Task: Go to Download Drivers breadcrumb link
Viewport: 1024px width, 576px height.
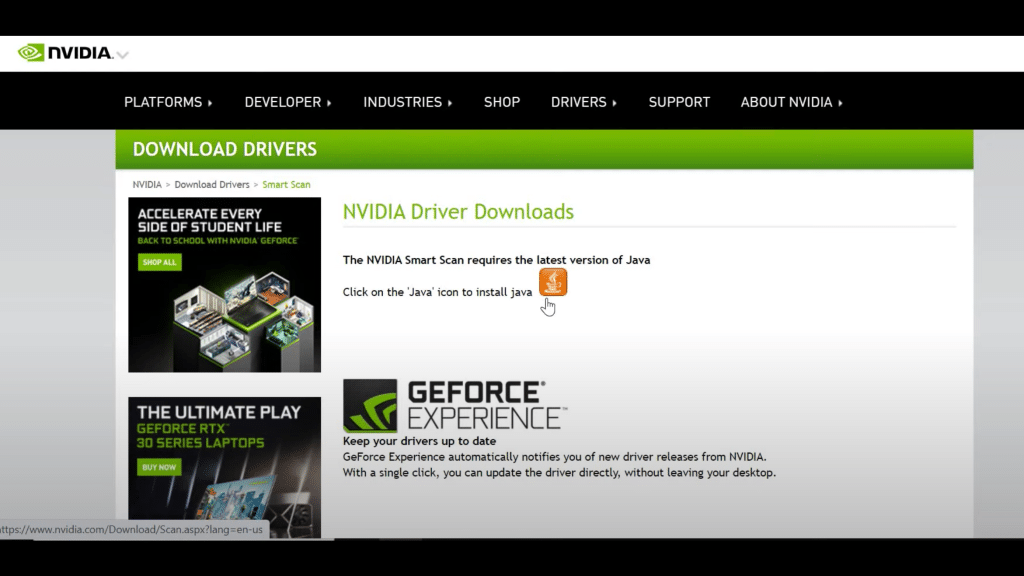Action: point(212,185)
